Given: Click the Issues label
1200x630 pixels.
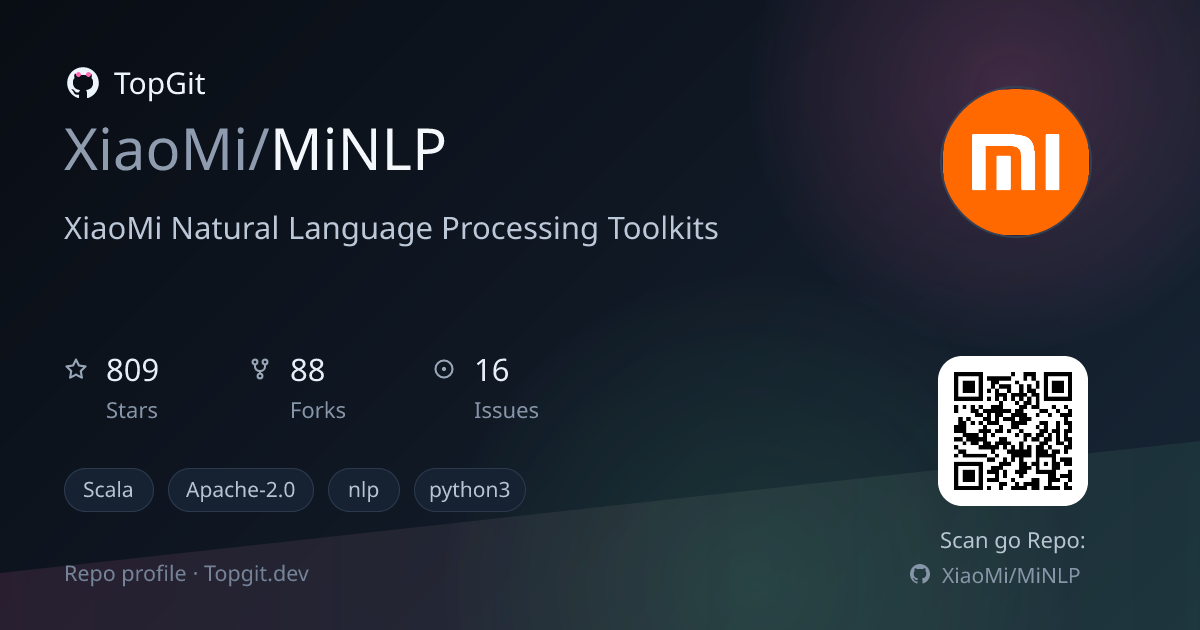Looking at the screenshot, I should (x=506, y=410).
